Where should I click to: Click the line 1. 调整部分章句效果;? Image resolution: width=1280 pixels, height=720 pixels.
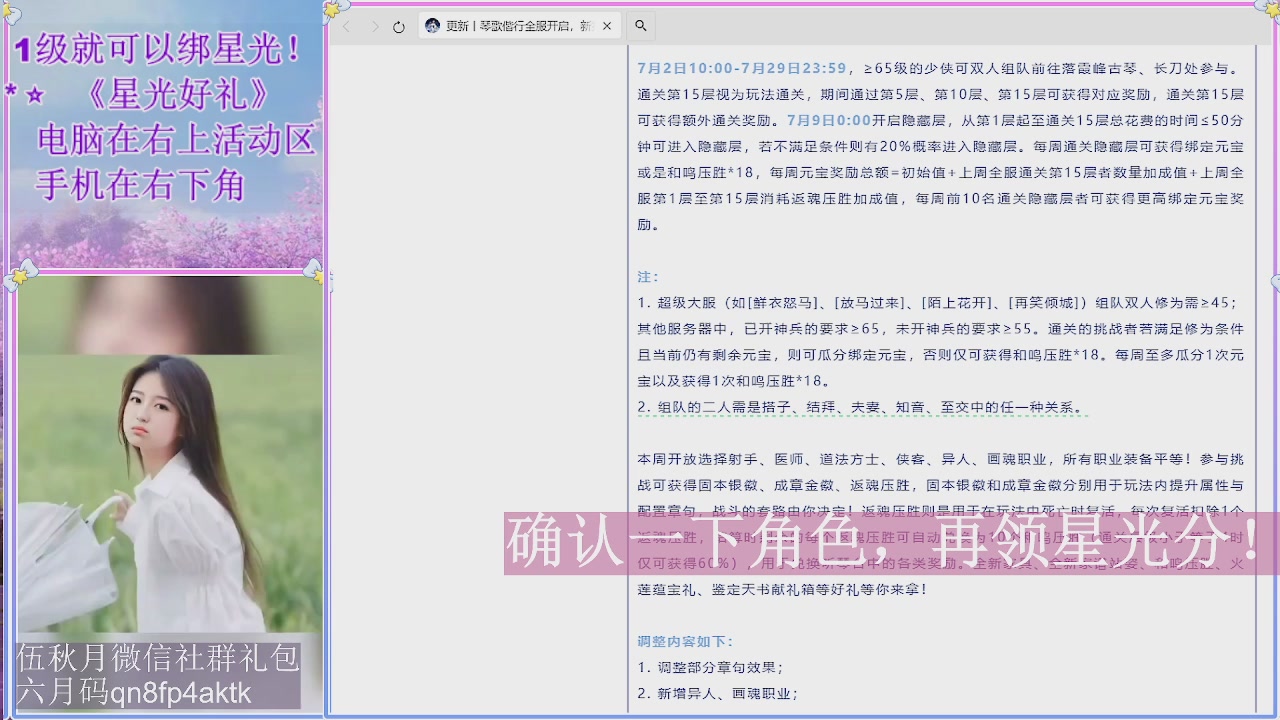(x=710, y=667)
